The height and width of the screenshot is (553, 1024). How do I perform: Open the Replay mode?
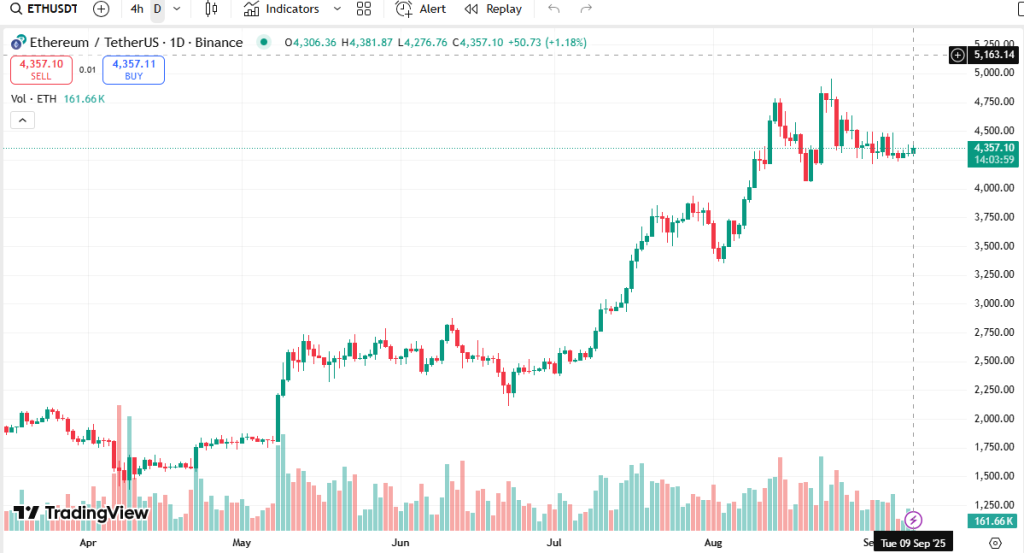coord(493,9)
